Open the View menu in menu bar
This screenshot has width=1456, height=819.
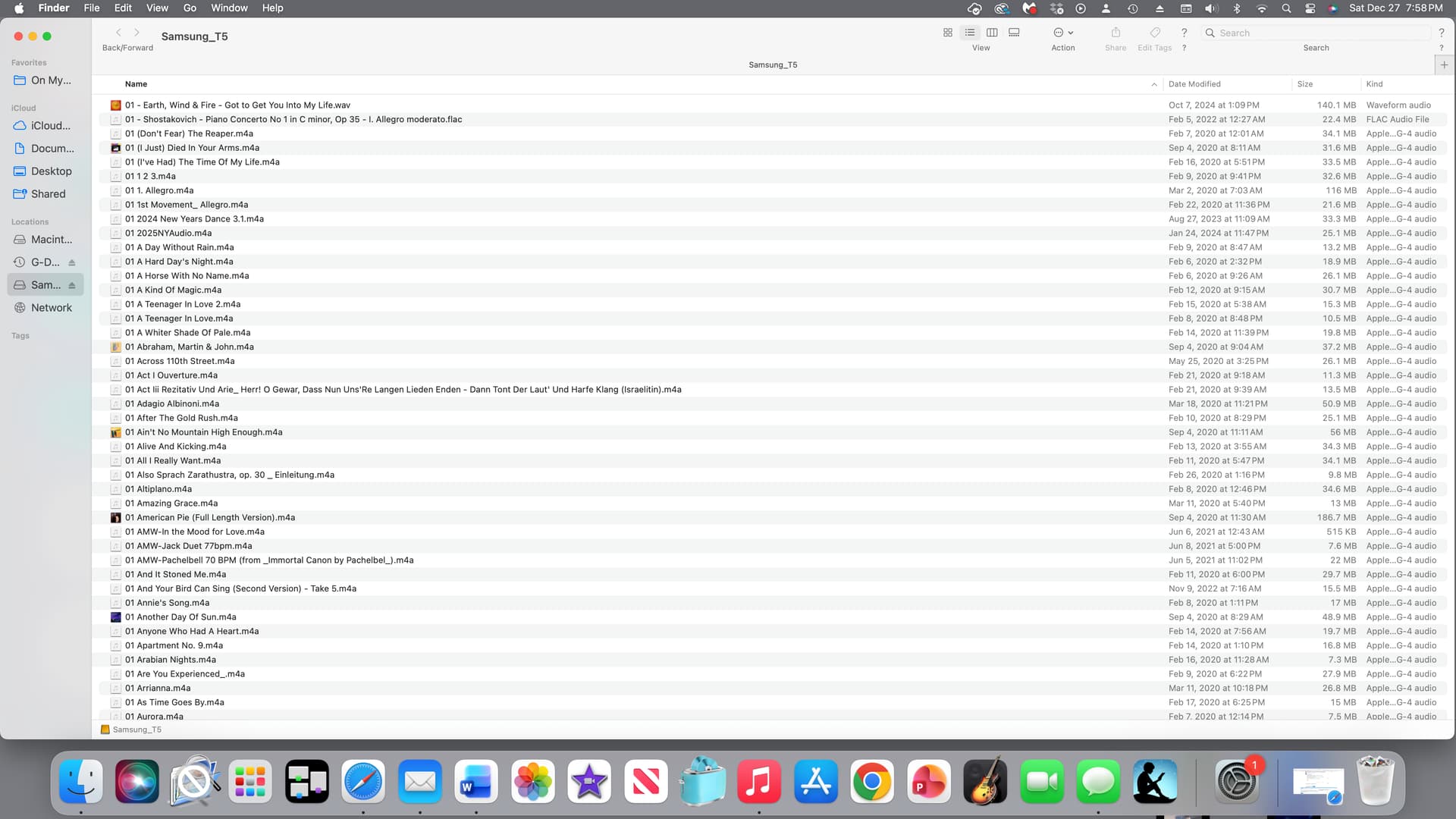point(157,8)
